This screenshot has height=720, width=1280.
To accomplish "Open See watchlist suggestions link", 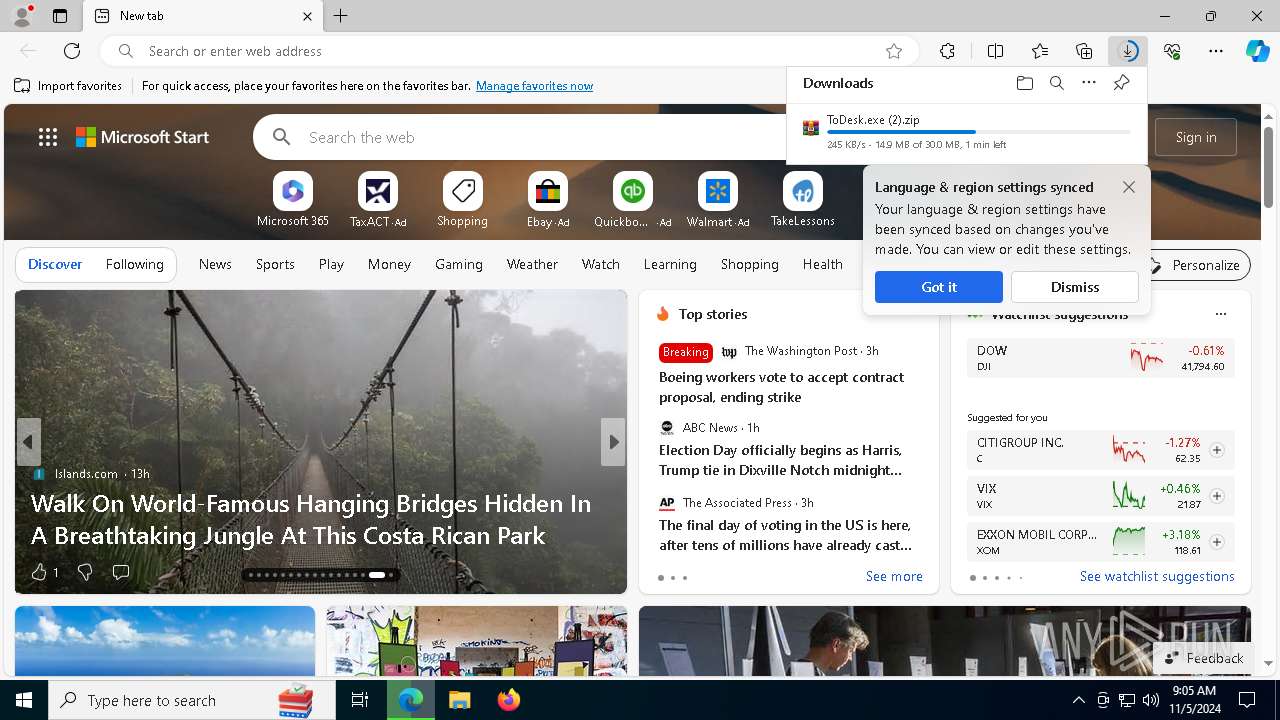I will coord(1157,576).
